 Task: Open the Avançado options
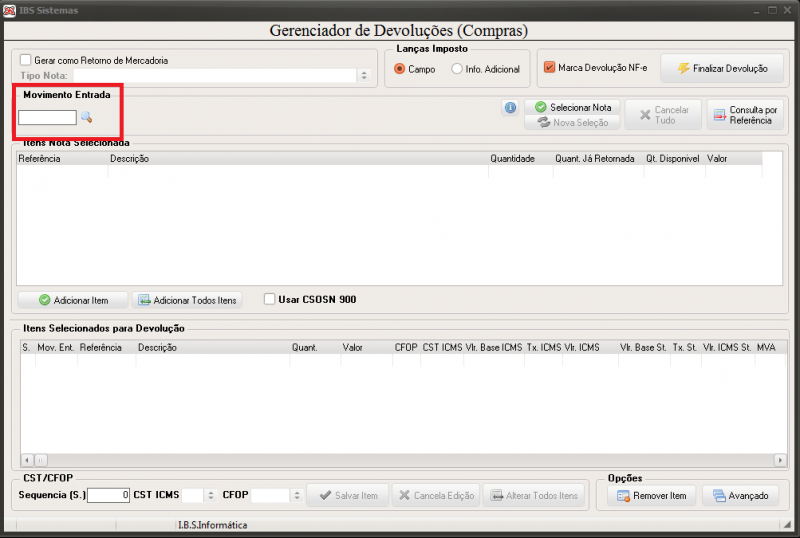[x=740, y=496]
